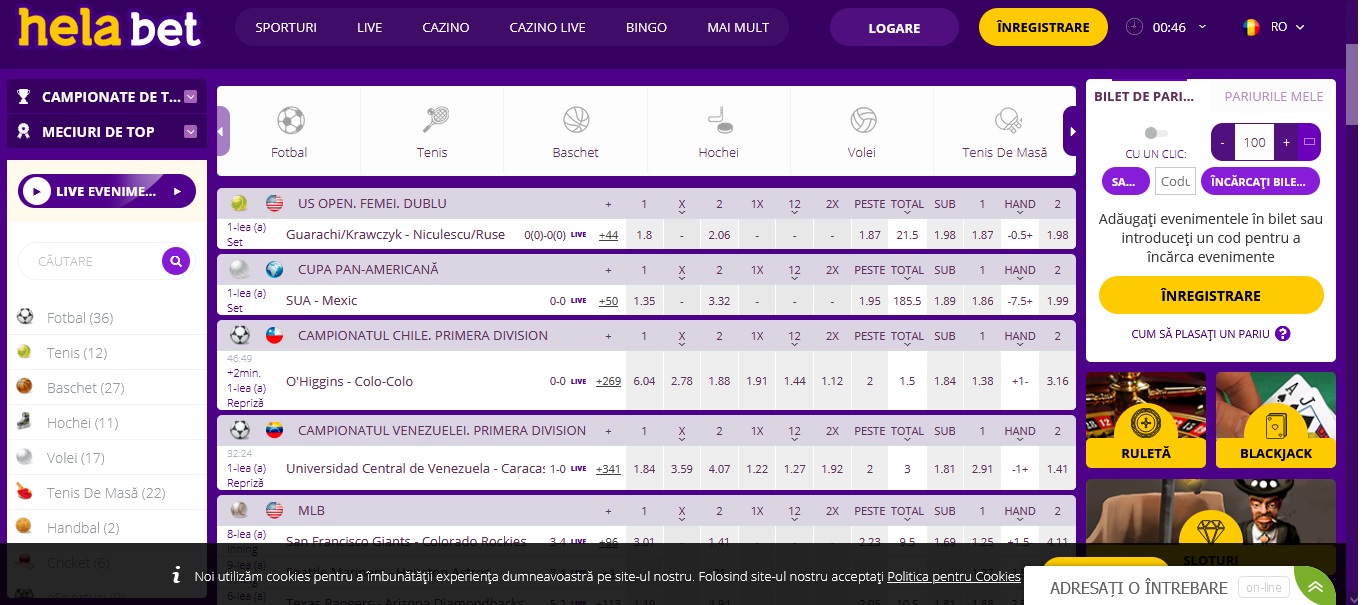Click the header Înregistrare button

coord(1043,28)
